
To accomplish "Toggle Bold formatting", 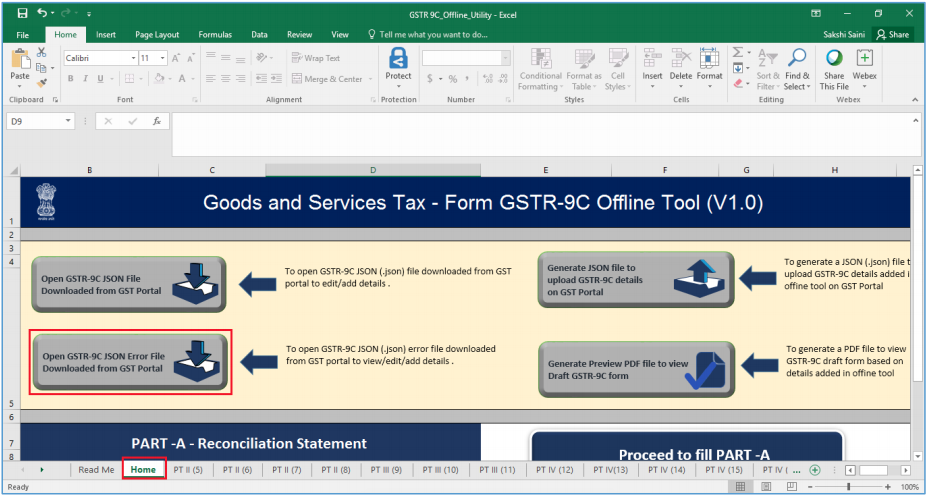I will pyautogui.click(x=70, y=79).
